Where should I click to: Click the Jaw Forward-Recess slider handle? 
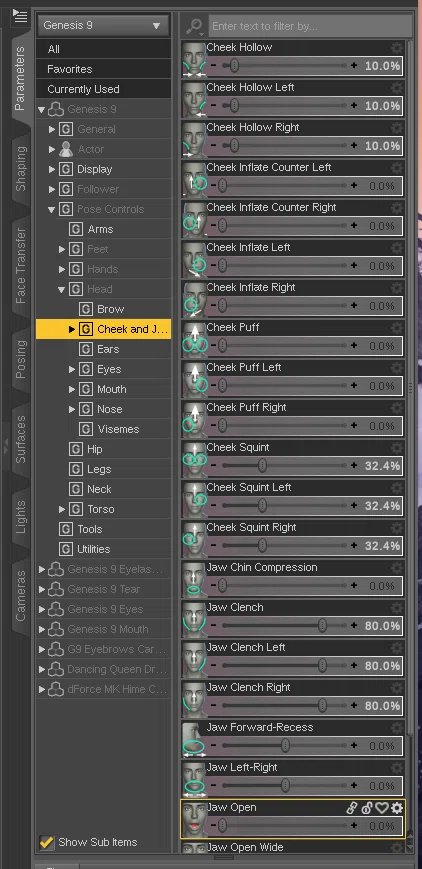point(285,746)
